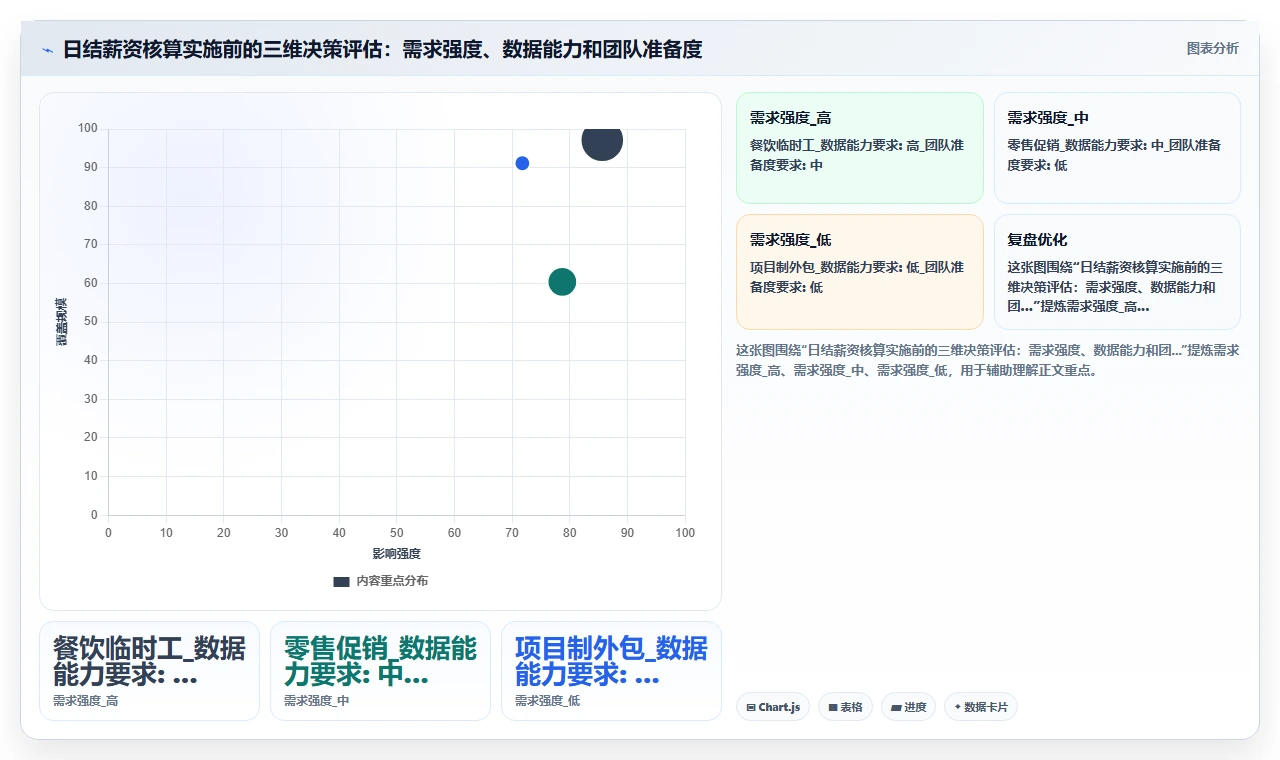Select the 项目制外包 data card
The width and height of the screenshot is (1280, 760).
pos(611,671)
